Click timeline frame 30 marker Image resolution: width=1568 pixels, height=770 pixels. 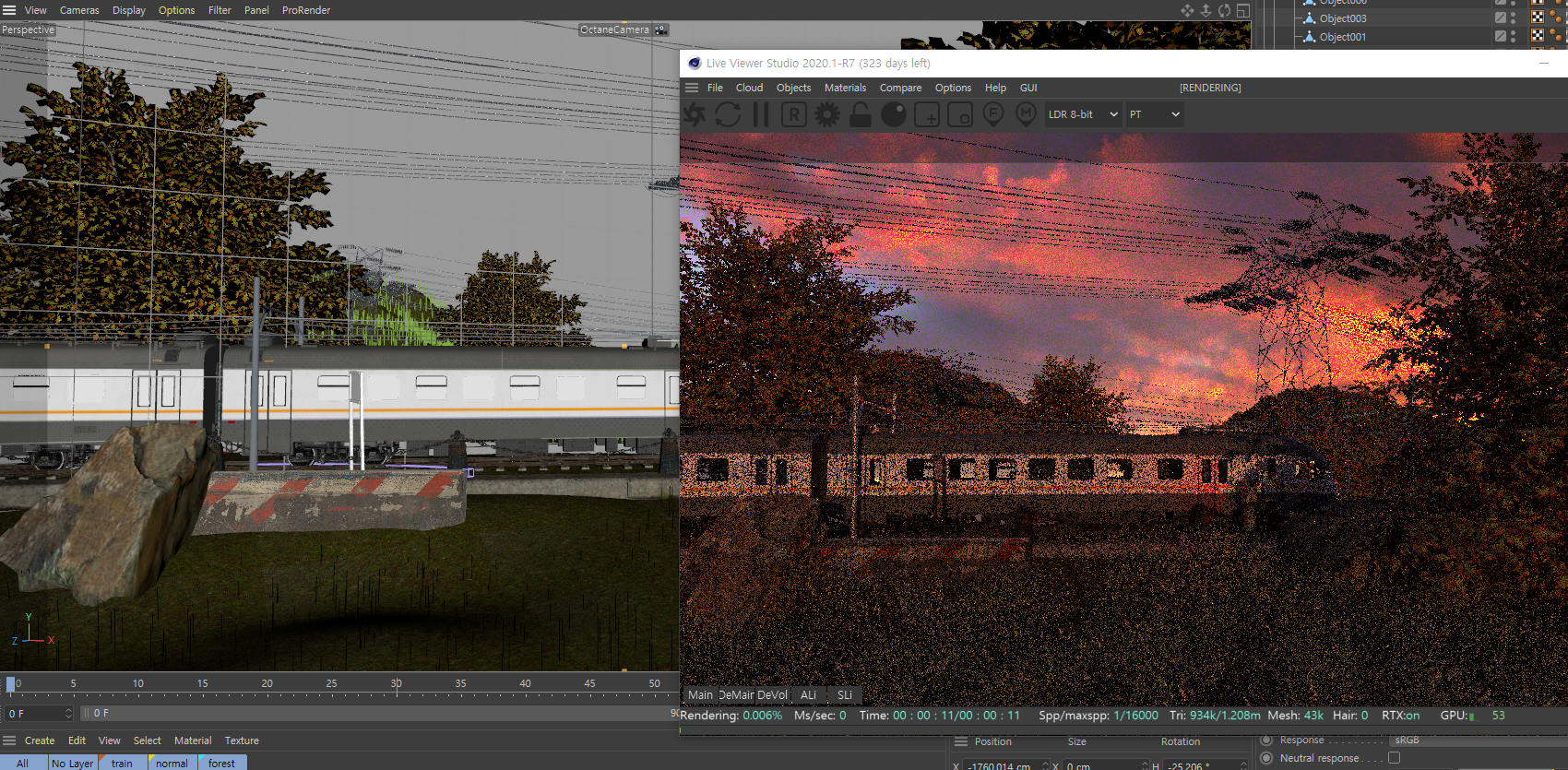[397, 684]
